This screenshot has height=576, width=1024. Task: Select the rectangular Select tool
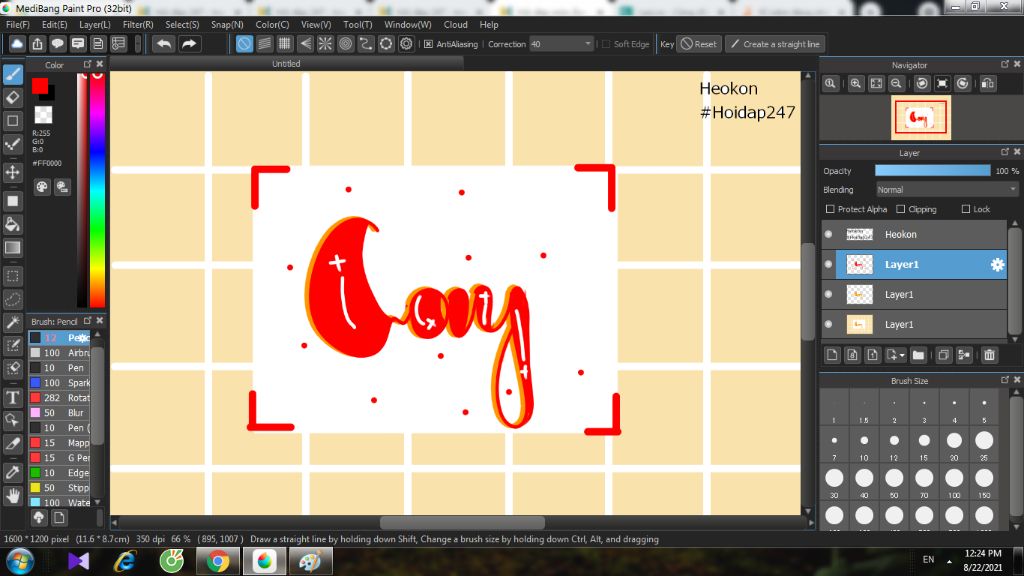(13, 276)
